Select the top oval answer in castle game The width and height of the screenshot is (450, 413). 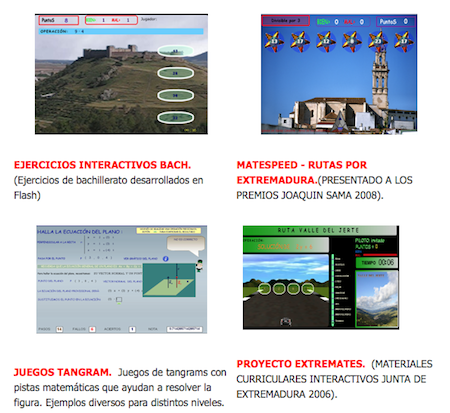coord(175,51)
